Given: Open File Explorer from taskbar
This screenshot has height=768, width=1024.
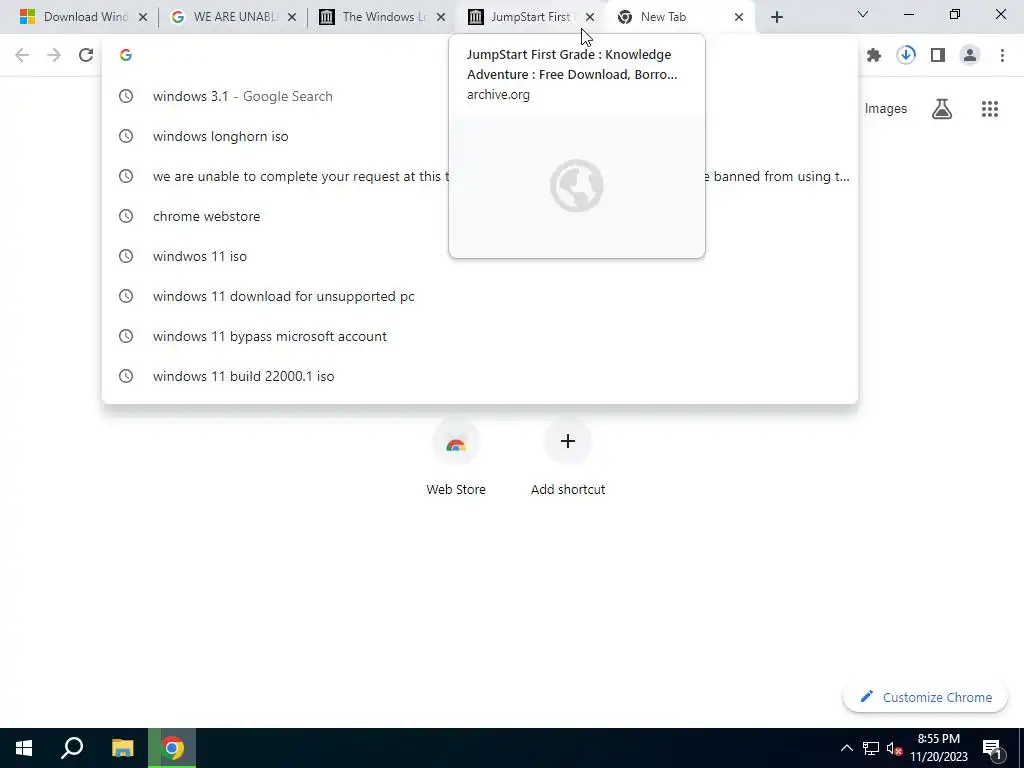Looking at the screenshot, I should [x=122, y=748].
